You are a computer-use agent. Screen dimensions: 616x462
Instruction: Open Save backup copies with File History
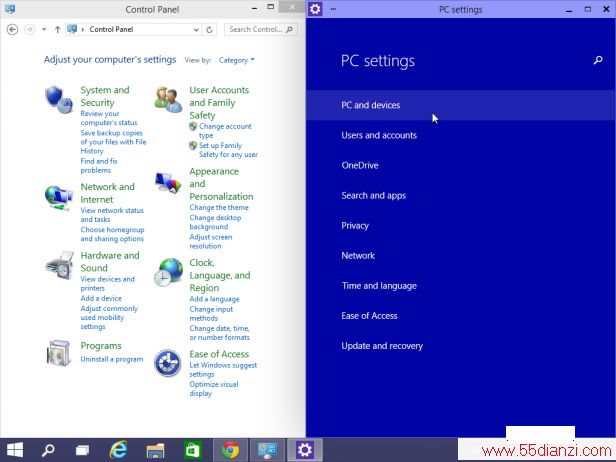pyautogui.click(x=113, y=142)
